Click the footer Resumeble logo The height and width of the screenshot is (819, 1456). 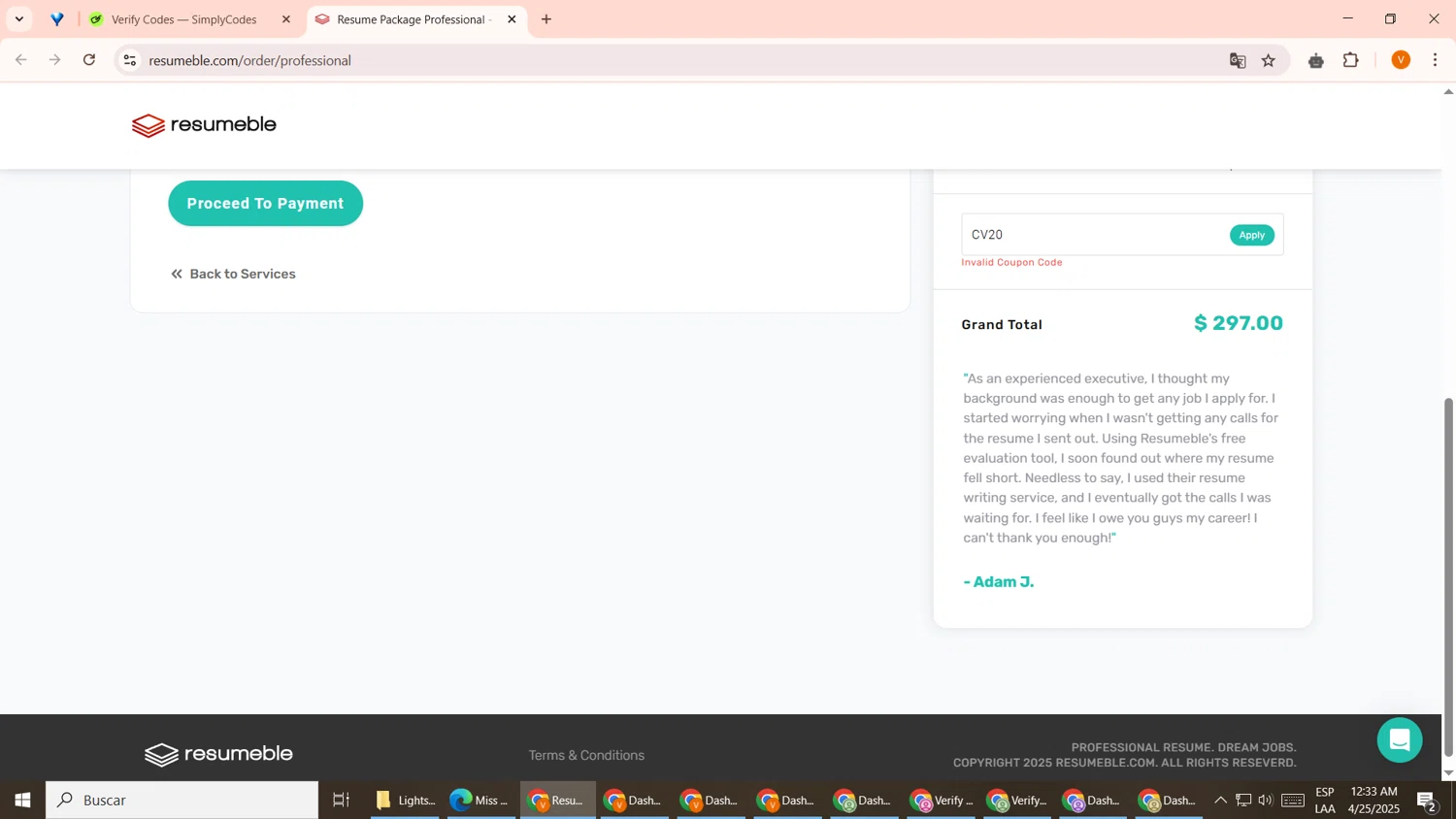(x=218, y=754)
